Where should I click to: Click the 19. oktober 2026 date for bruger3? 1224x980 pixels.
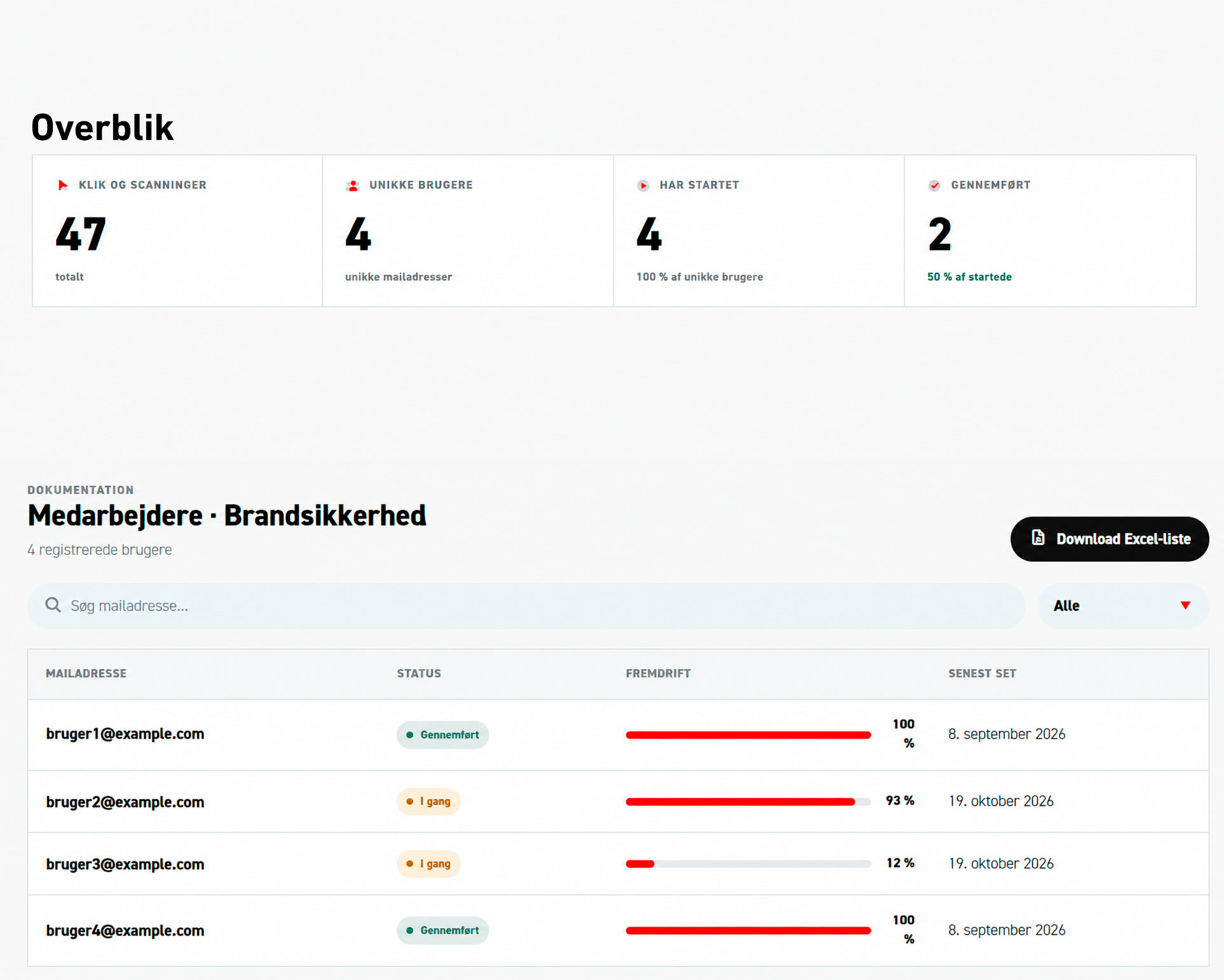click(x=1001, y=864)
